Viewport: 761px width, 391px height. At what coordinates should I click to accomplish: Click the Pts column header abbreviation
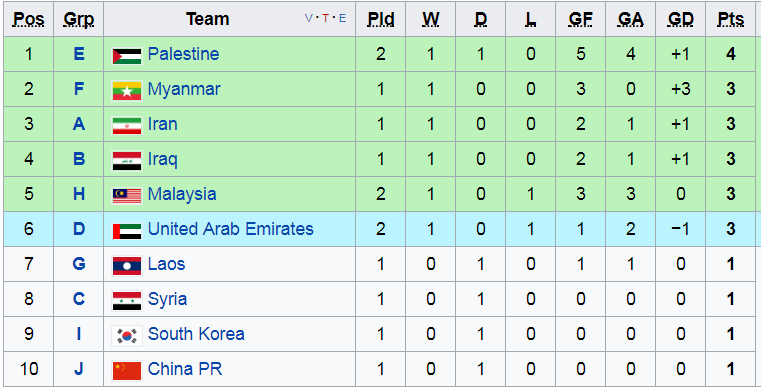point(730,19)
